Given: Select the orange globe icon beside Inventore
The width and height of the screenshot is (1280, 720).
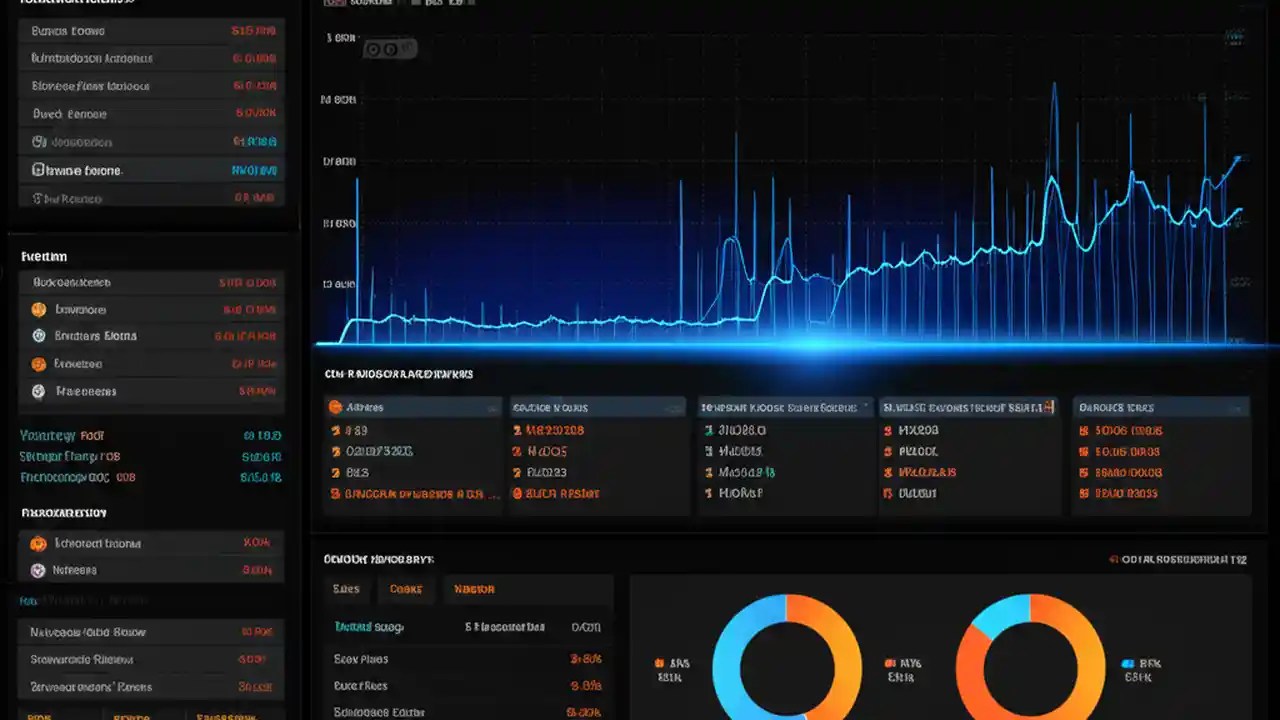Looking at the screenshot, I should pyautogui.click(x=38, y=309).
